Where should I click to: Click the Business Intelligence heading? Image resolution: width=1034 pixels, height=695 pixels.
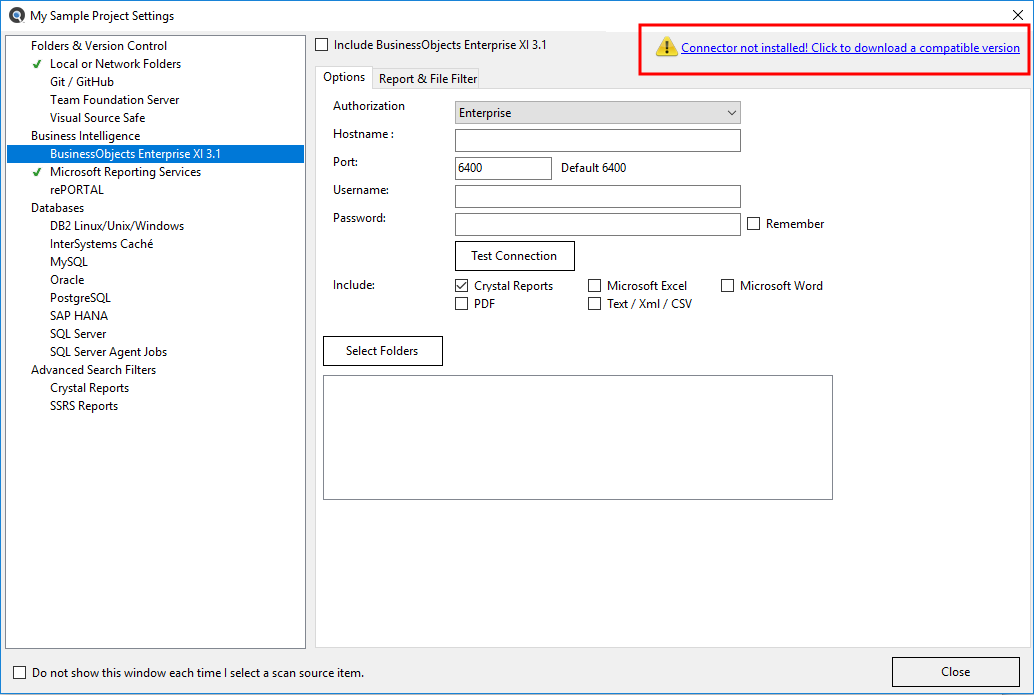pyautogui.click(x=86, y=136)
